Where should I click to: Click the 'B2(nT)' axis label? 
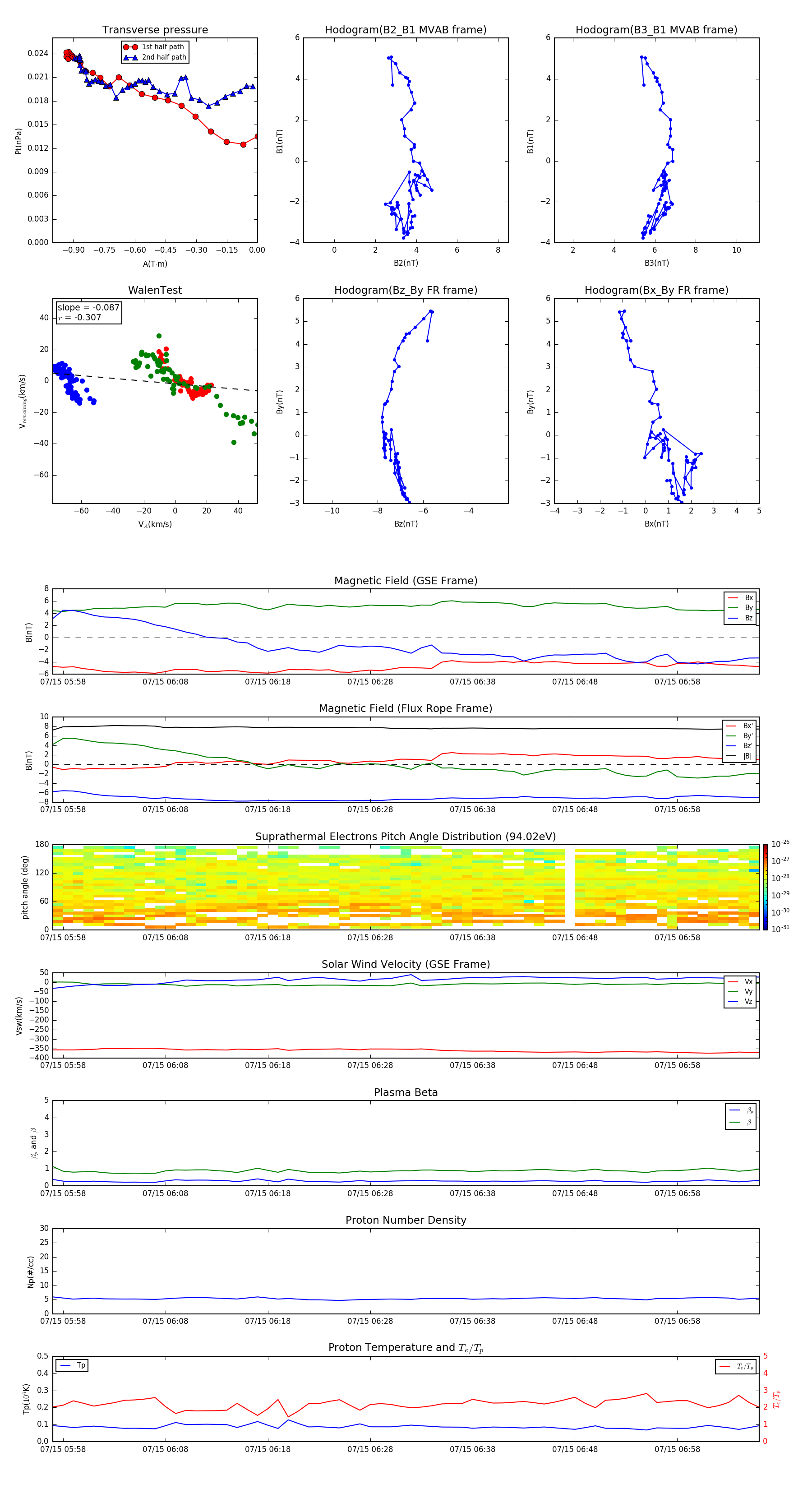pos(406,263)
